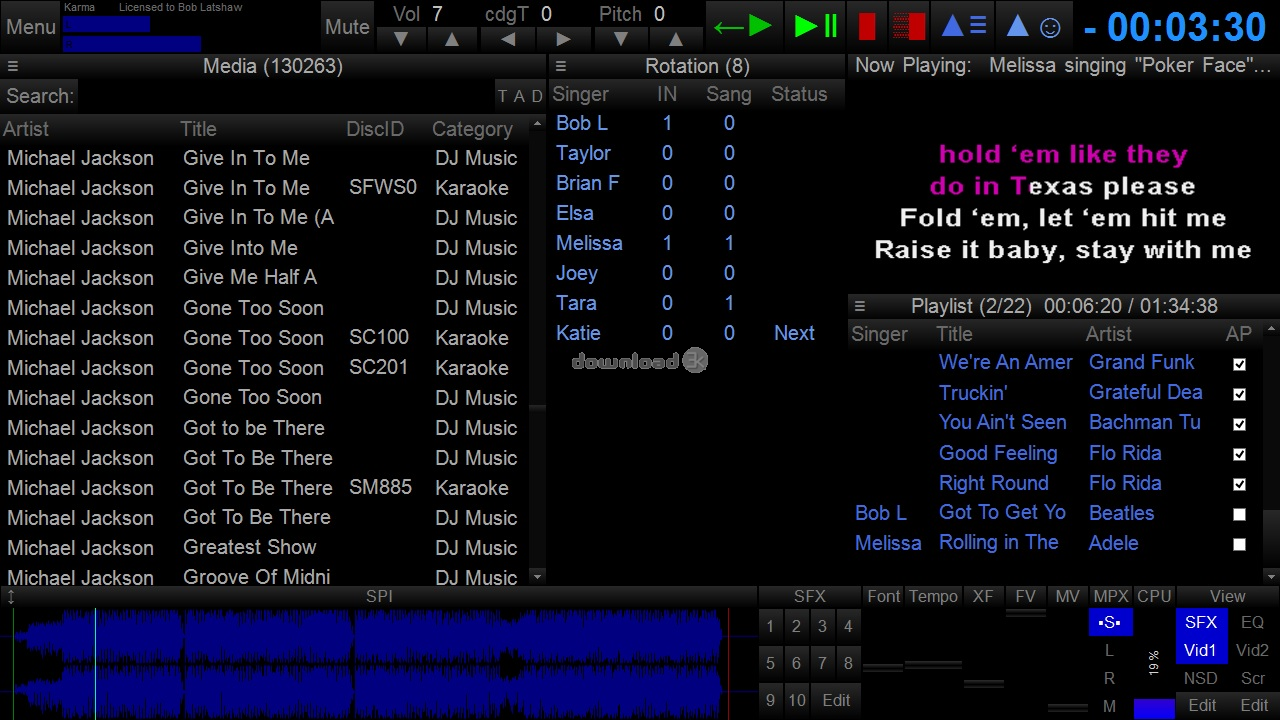Open SFX pad Edit button
Image resolution: width=1280 pixels, height=720 pixels.
click(x=836, y=700)
